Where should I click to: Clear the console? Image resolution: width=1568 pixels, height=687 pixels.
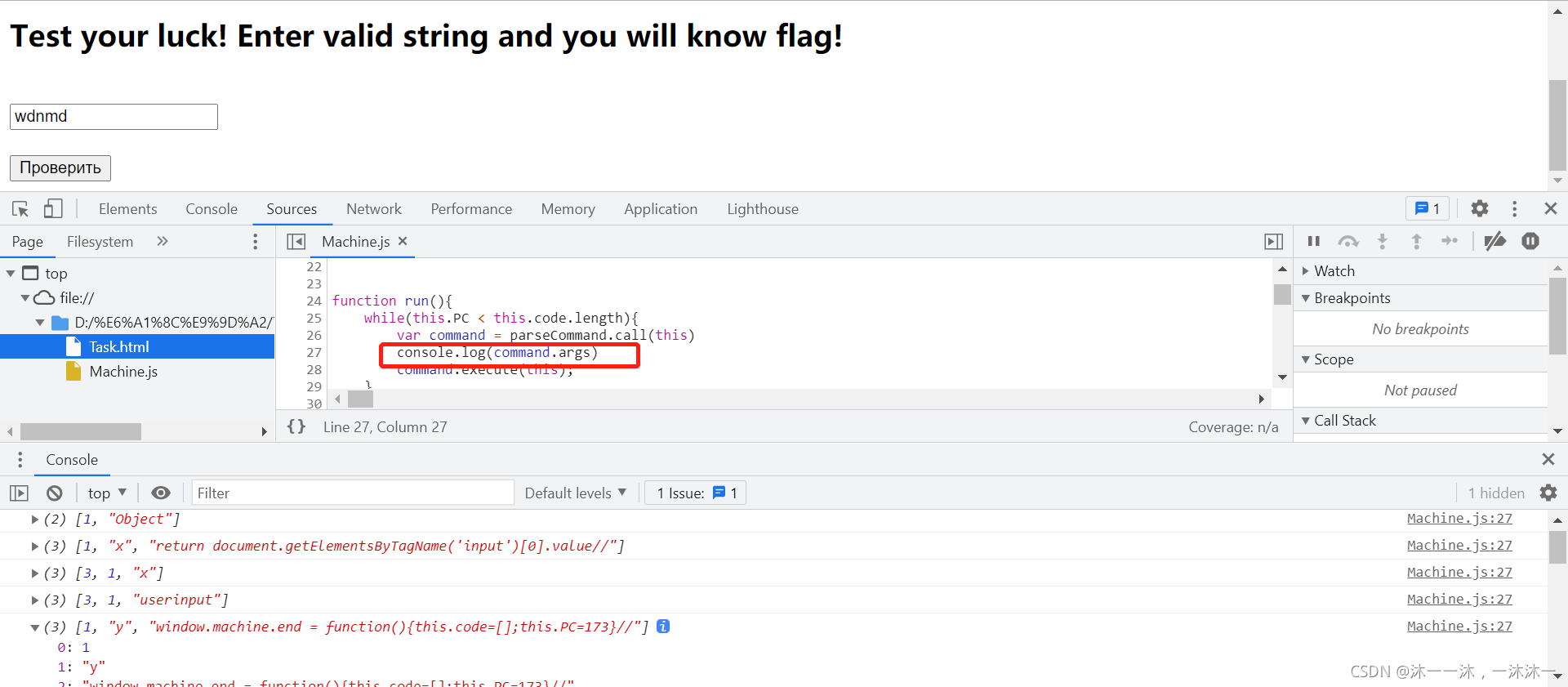tap(54, 493)
